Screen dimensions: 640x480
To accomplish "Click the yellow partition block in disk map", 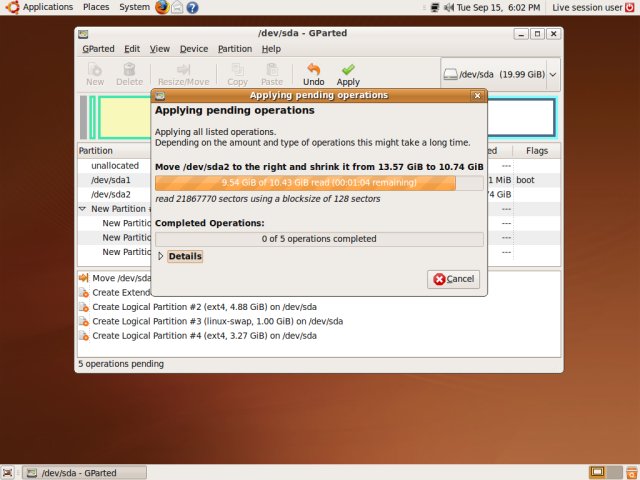I will 124,118.
